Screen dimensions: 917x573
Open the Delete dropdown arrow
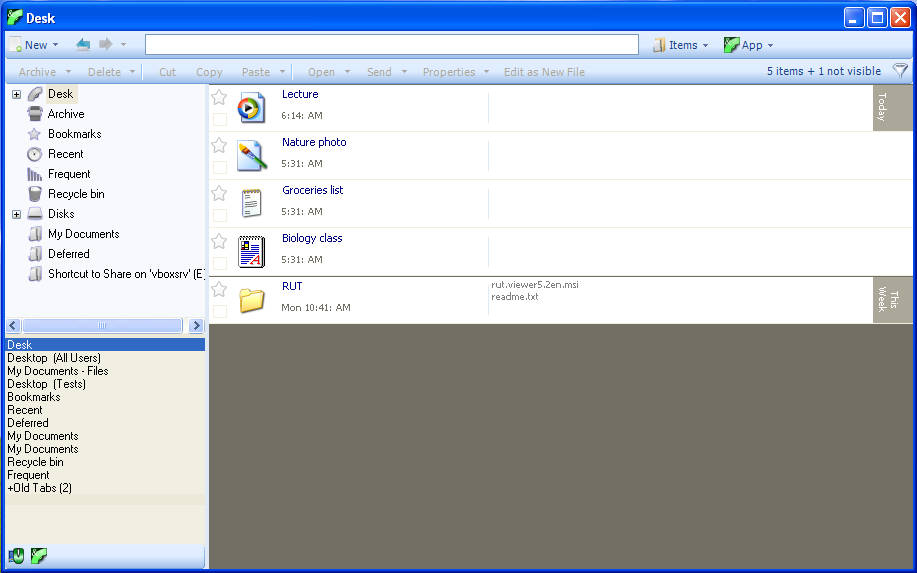(132, 72)
